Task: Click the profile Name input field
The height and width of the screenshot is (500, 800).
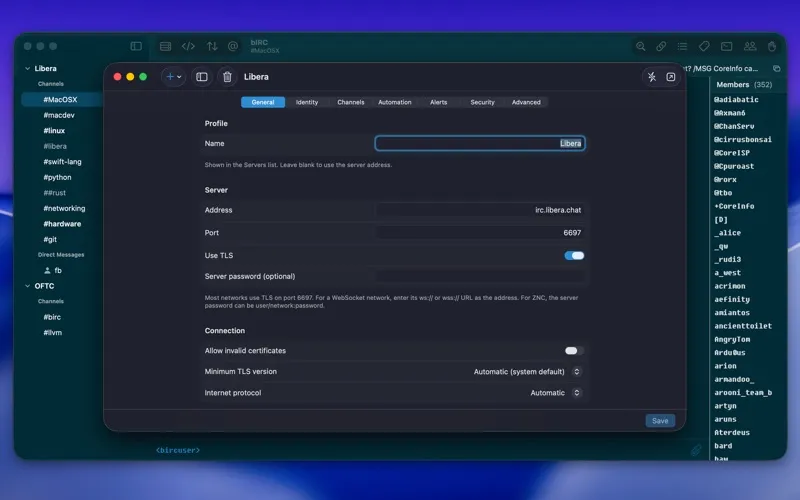Action: 480,143
